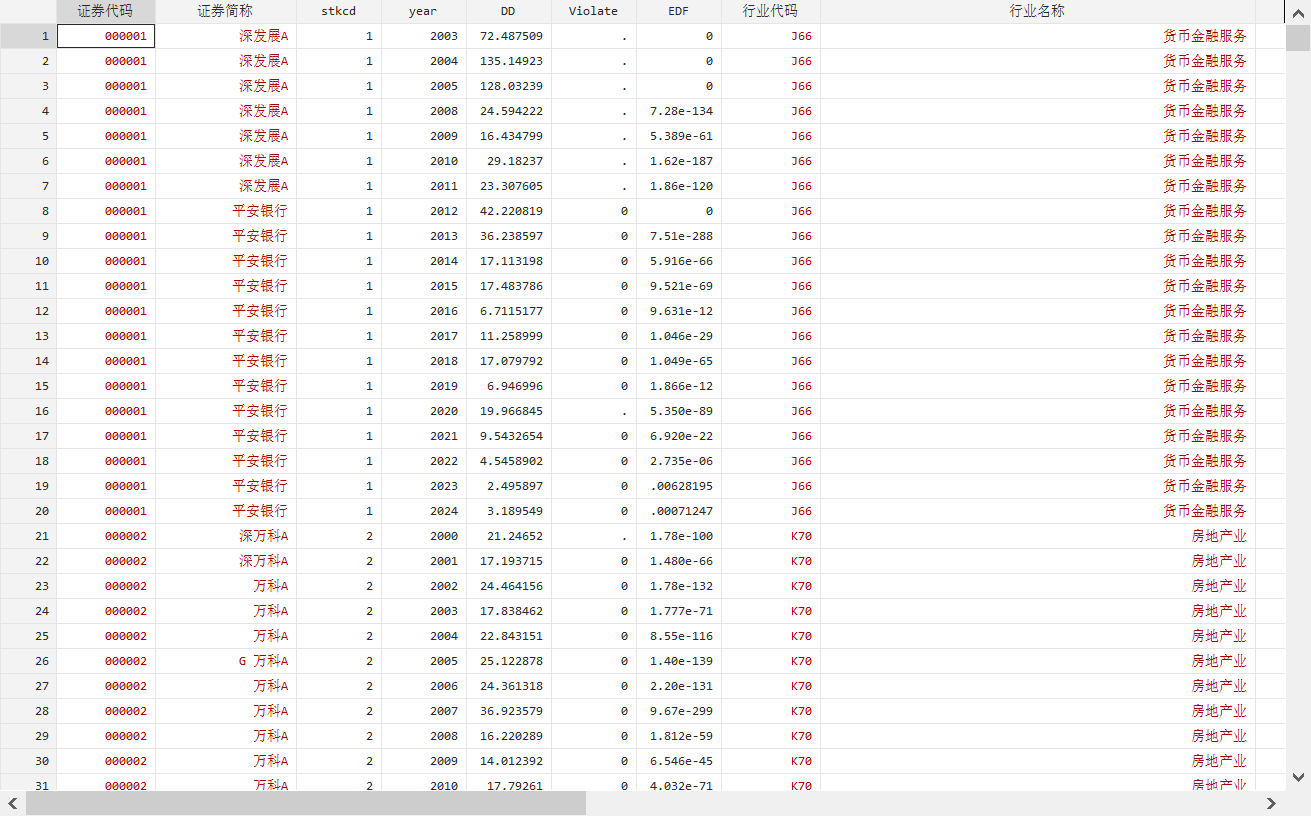Image resolution: width=1311 pixels, height=816 pixels.
Task: Click the 证券代码 column header
Action: click(x=106, y=11)
